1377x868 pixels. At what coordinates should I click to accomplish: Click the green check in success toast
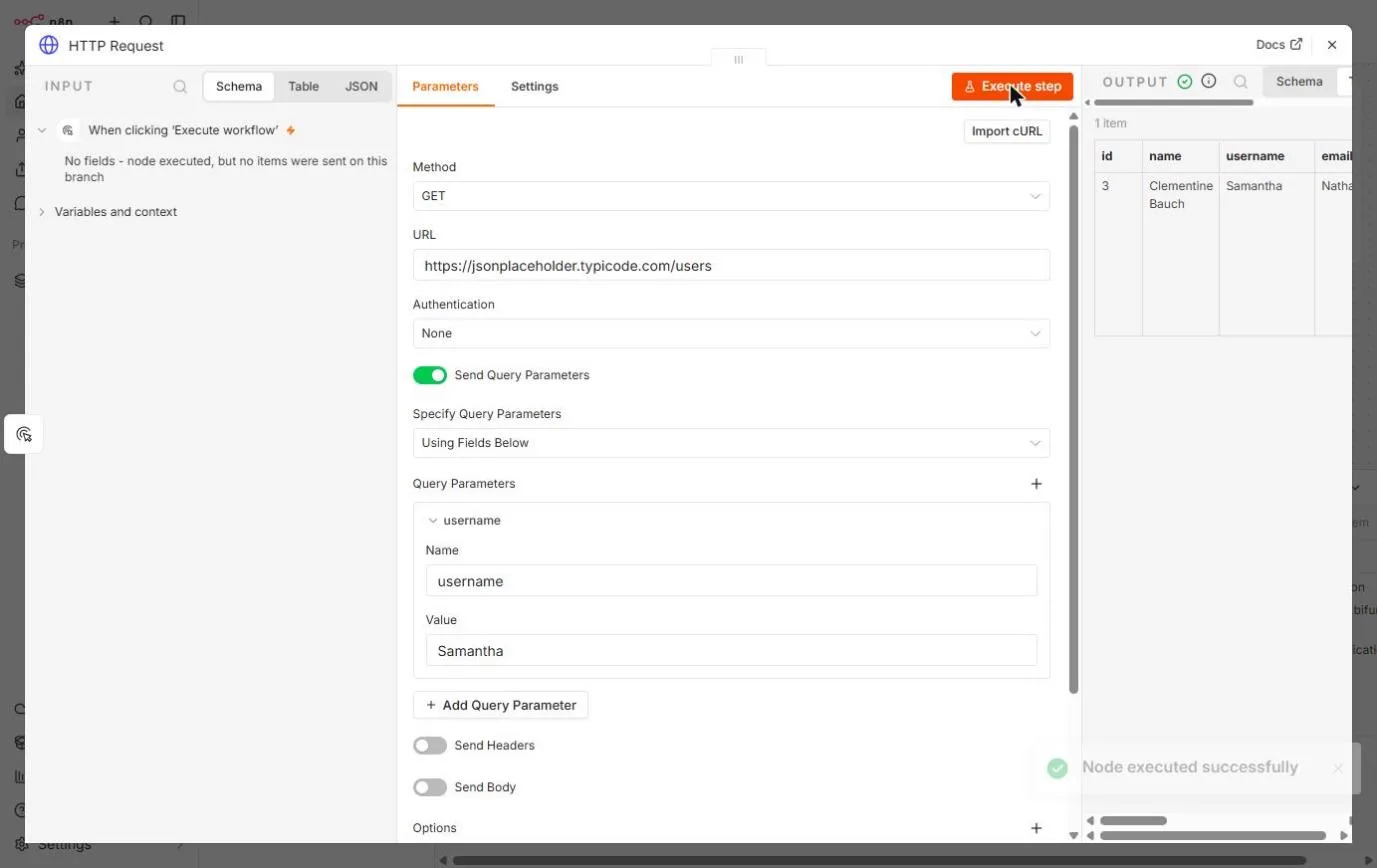point(1057,768)
